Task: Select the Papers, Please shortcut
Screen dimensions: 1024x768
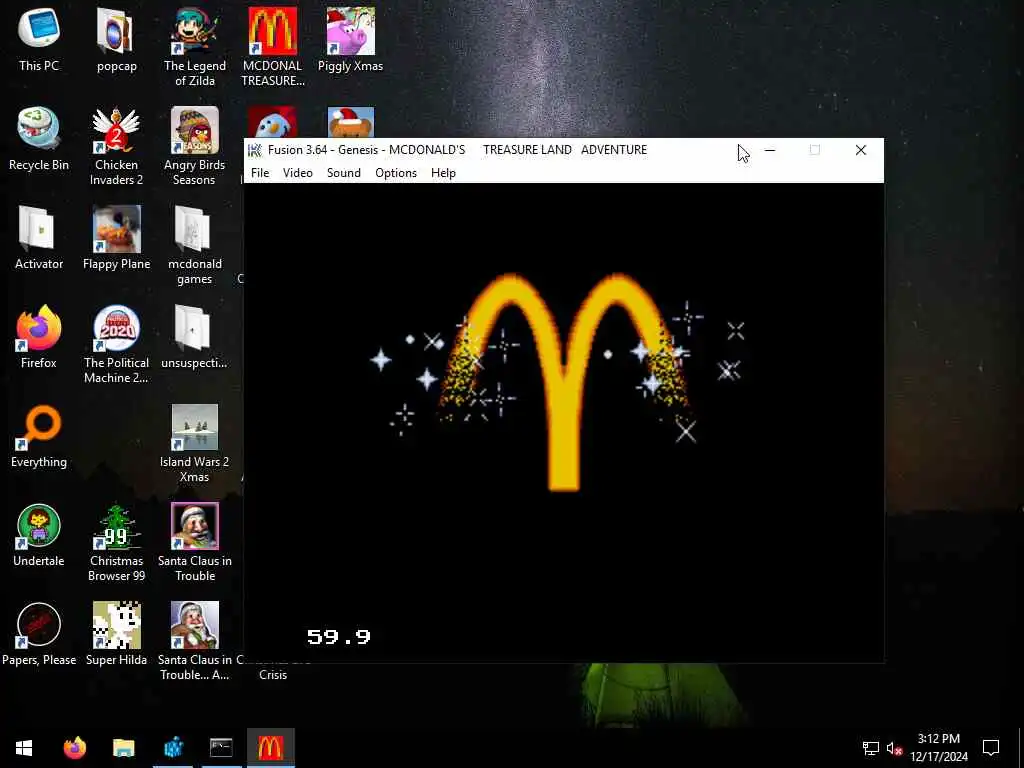Action: tap(39, 634)
